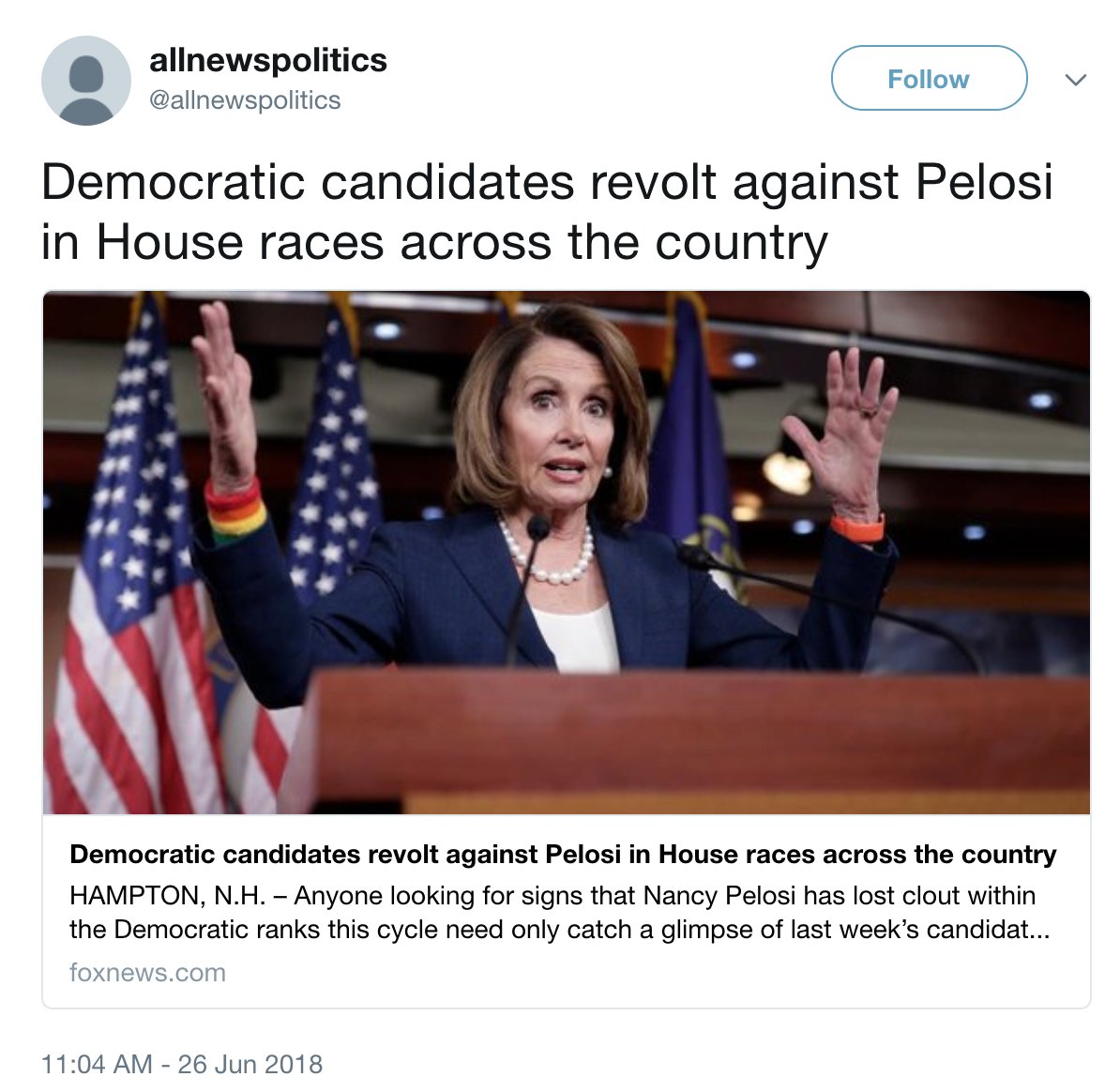1120x1092 pixels.
Task: Open the tweet options chevron menu
Action: [1076, 80]
